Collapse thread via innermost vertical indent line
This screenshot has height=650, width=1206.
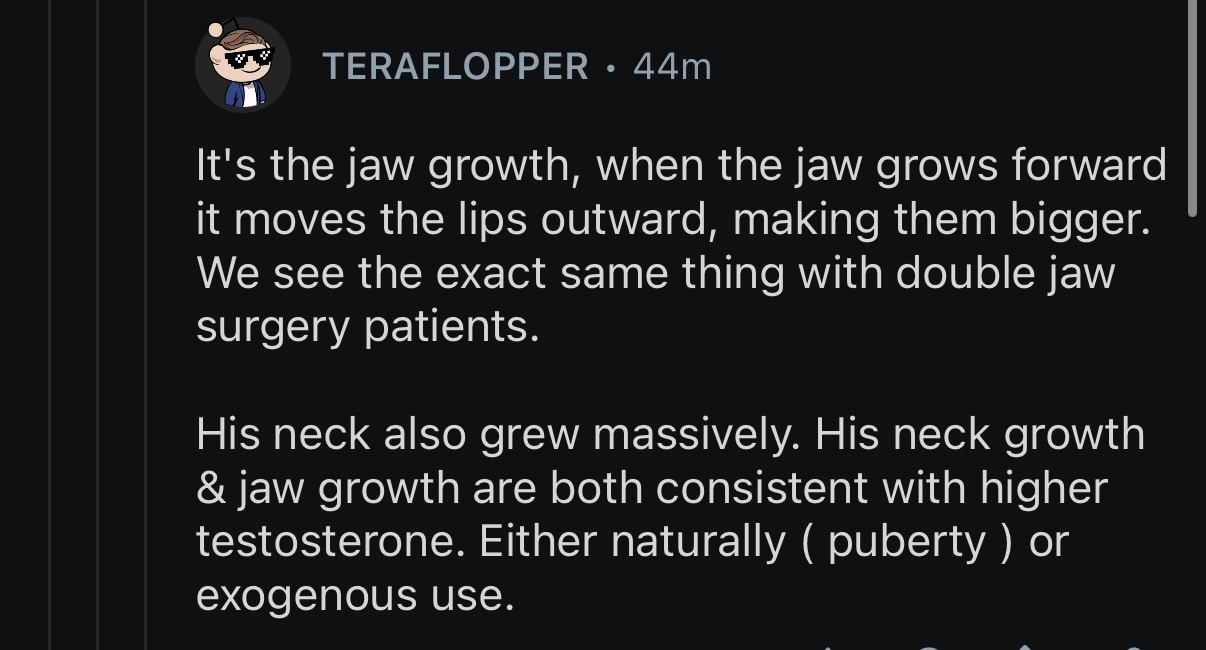[146, 325]
